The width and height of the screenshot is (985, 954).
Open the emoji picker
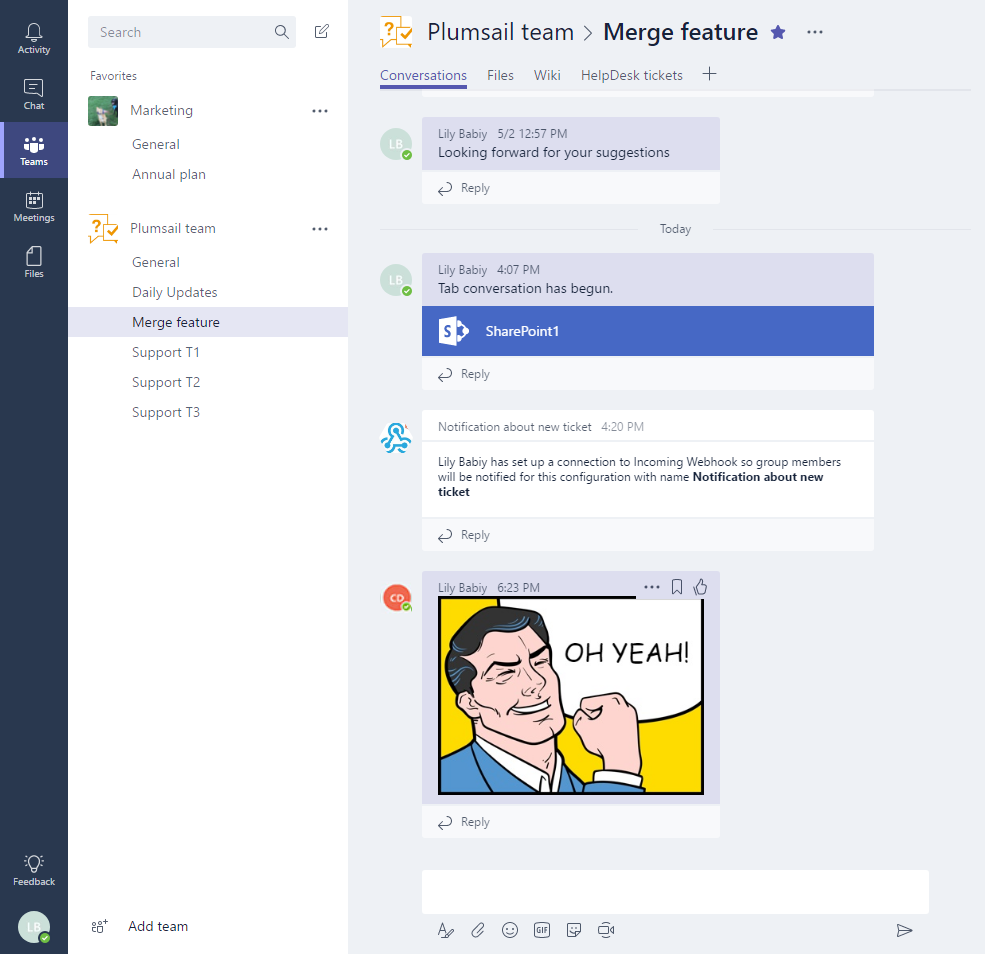[x=510, y=930]
